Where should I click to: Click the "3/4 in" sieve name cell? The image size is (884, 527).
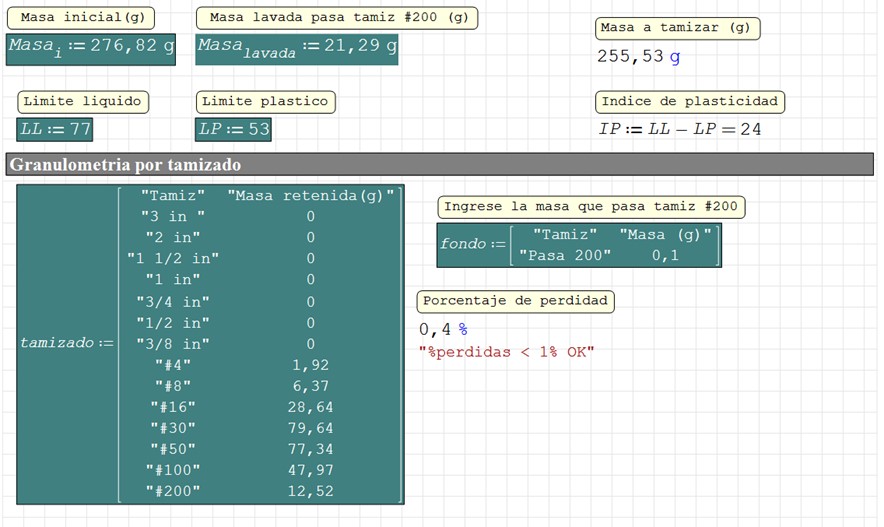point(173,301)
